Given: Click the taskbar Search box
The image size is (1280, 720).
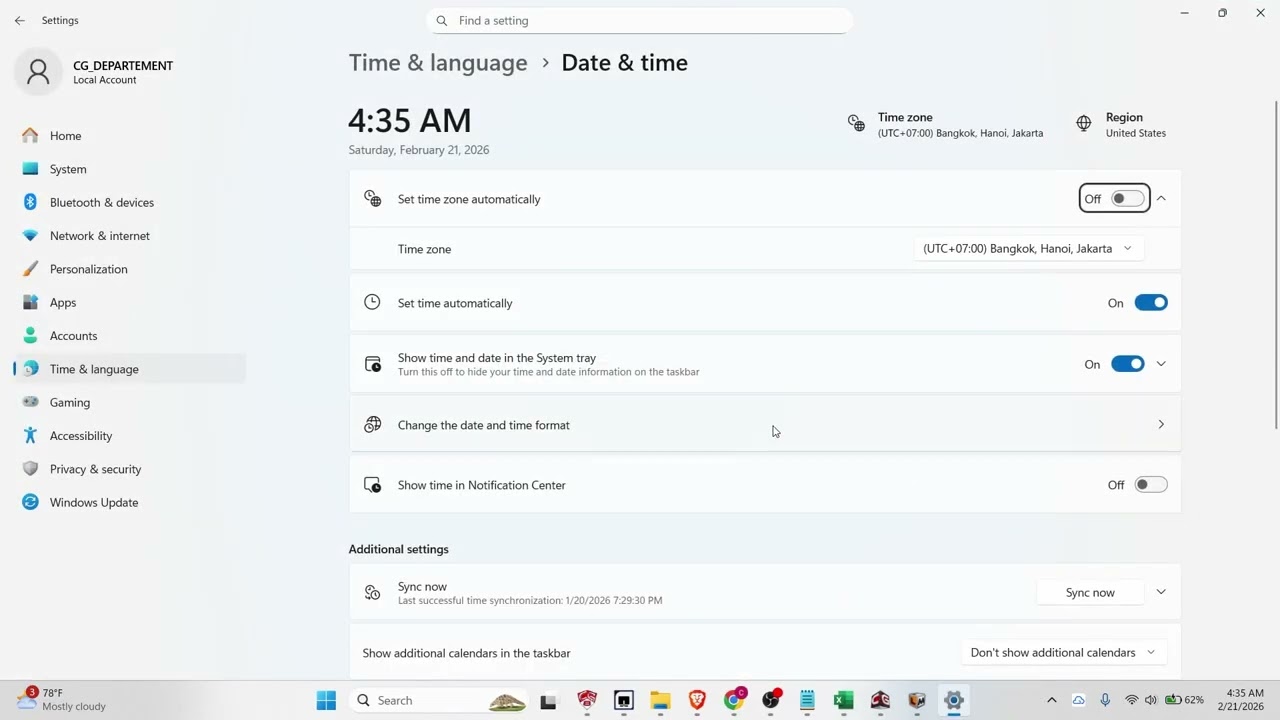Looking at the screenshot, I should tap(440, 700).
